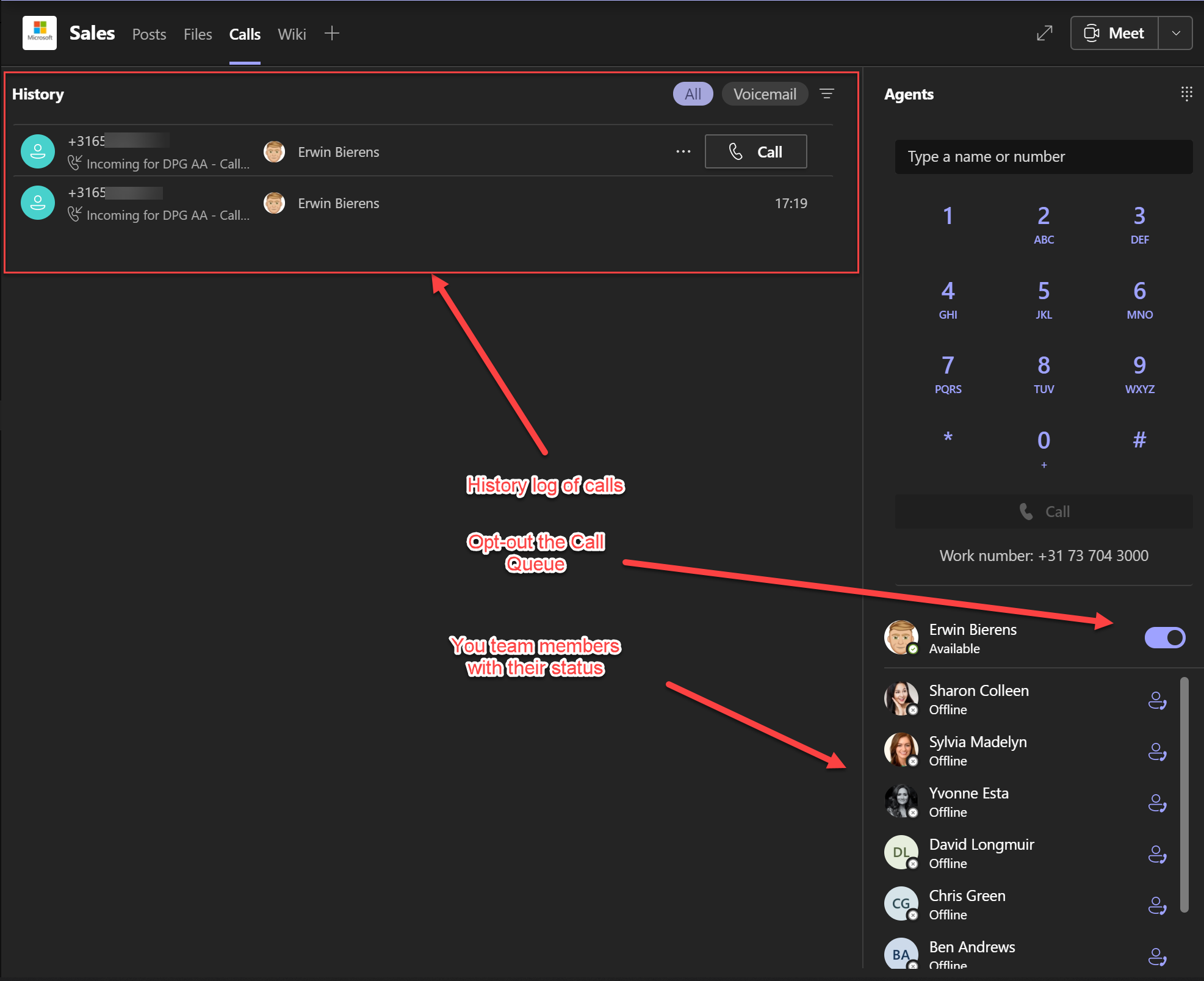Switch to the Posts tab
Screen dimensions: 1204x981
(x=149, y=34)
